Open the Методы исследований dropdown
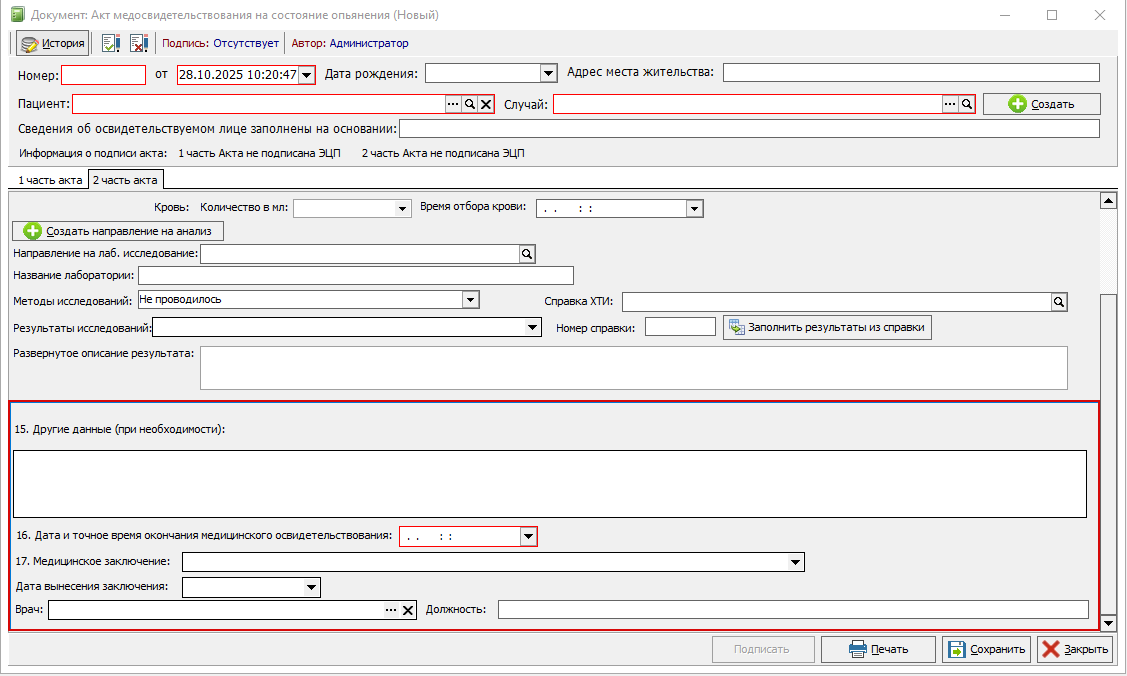 [x=470, y=299]
